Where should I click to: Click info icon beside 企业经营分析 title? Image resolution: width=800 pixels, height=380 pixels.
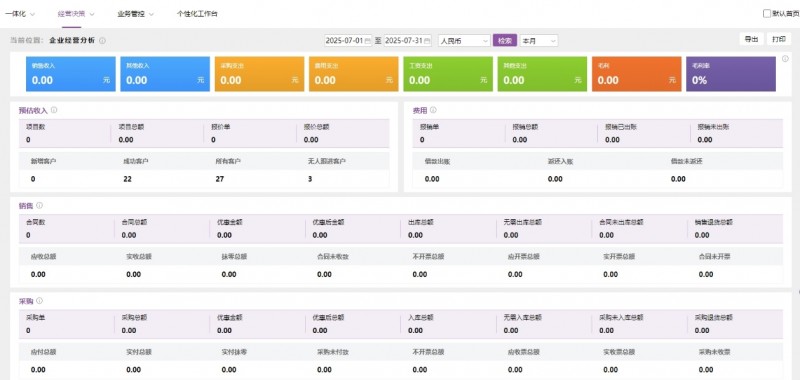[103, 41]
